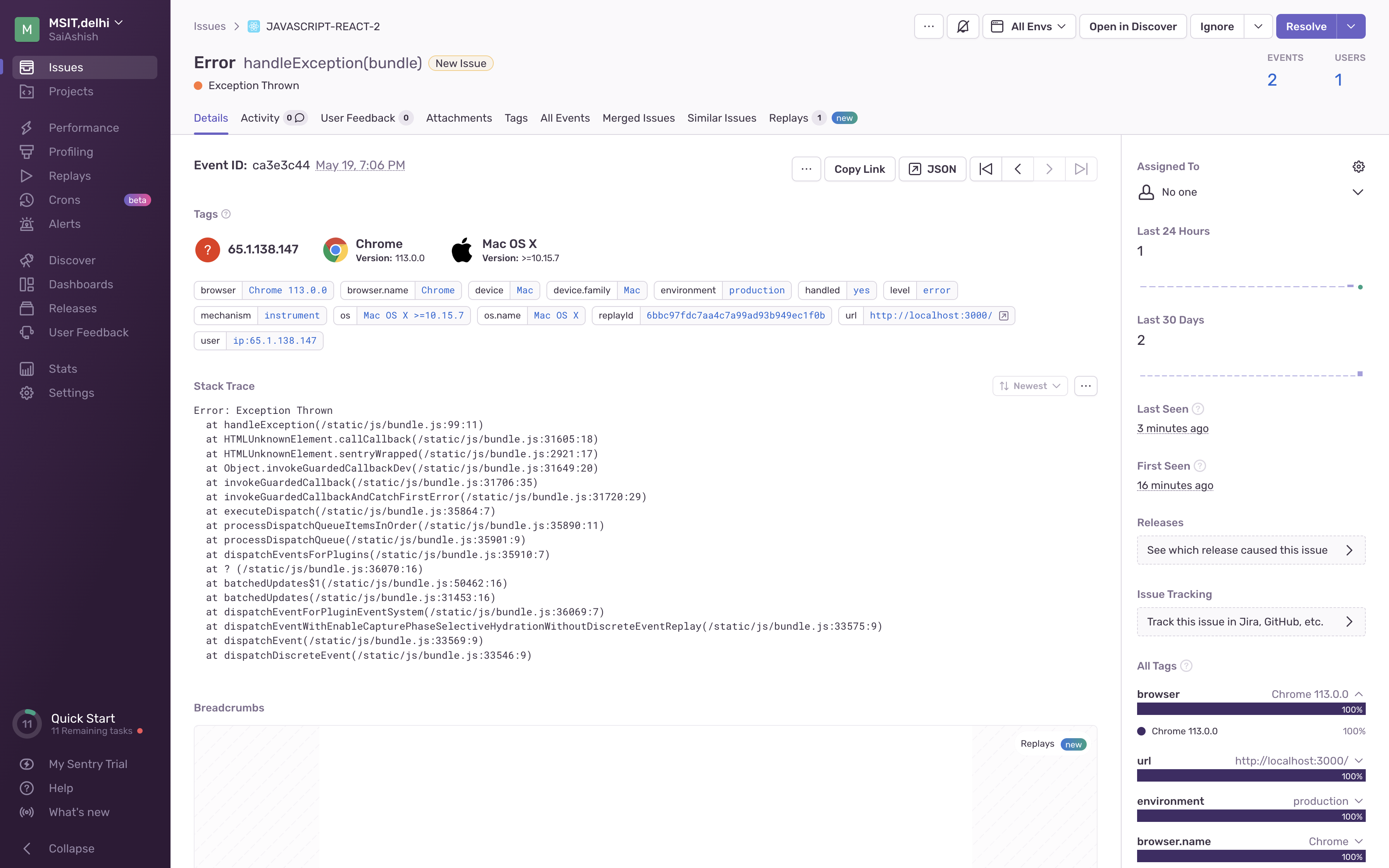1389x868 pixels.
Task: Mute notifications for this issue
Action: click(963, 26)
